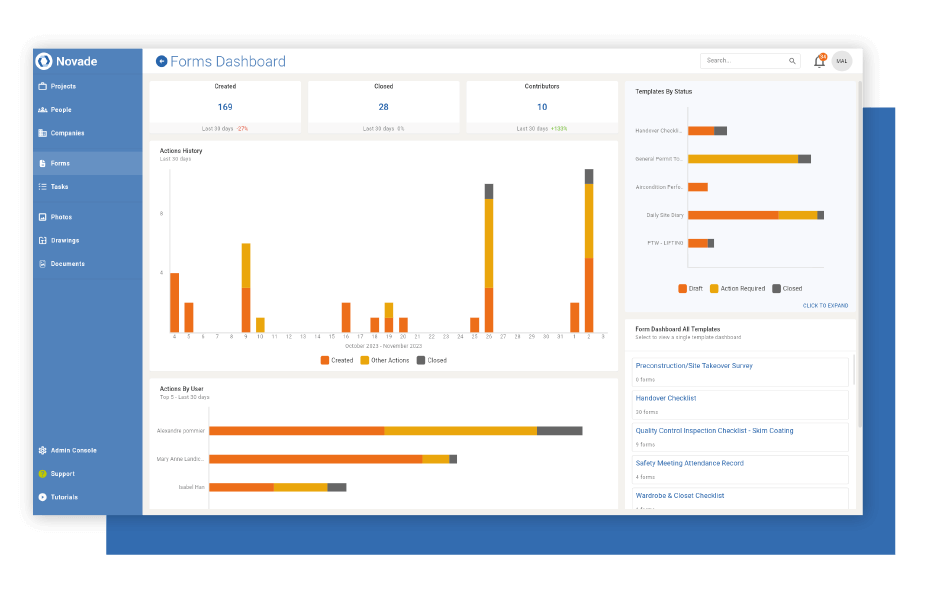Go back using the Forms Dashboard back arrow
Viewport: 930px width, 600px height.
161,60
